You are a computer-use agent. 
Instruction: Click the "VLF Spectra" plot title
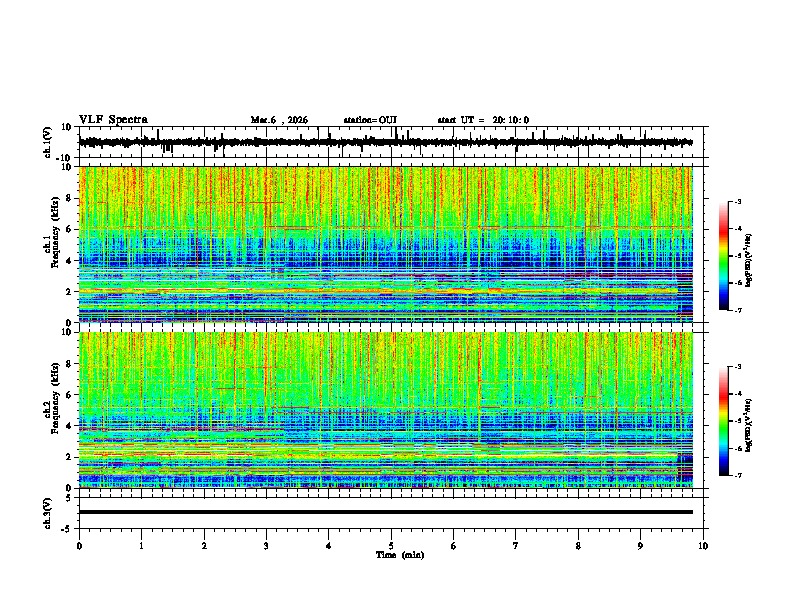click(113, 120)
